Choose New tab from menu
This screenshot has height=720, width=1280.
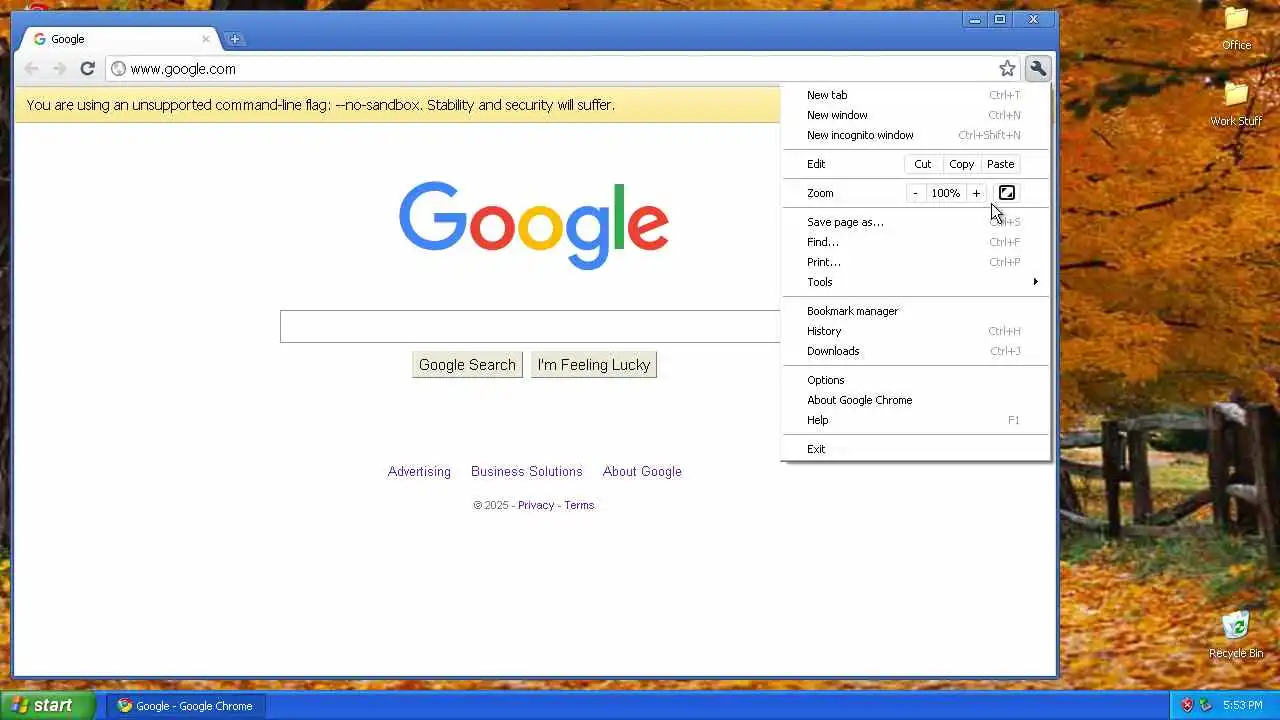[x=916, y=95]
